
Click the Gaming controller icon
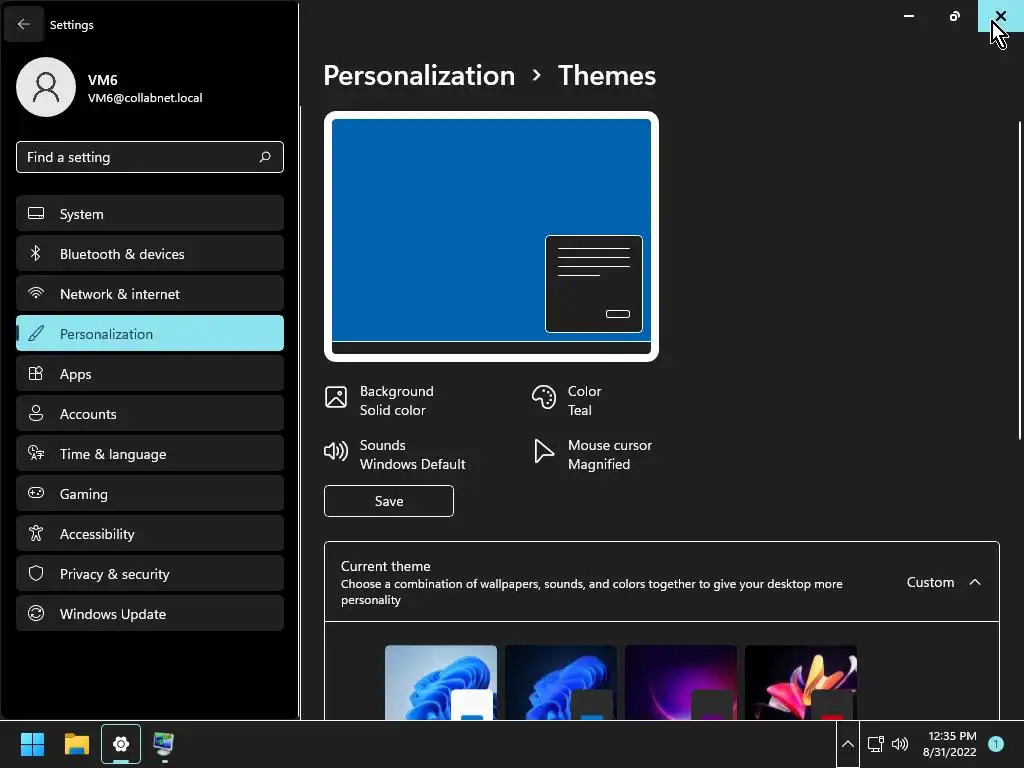[36, 493]
